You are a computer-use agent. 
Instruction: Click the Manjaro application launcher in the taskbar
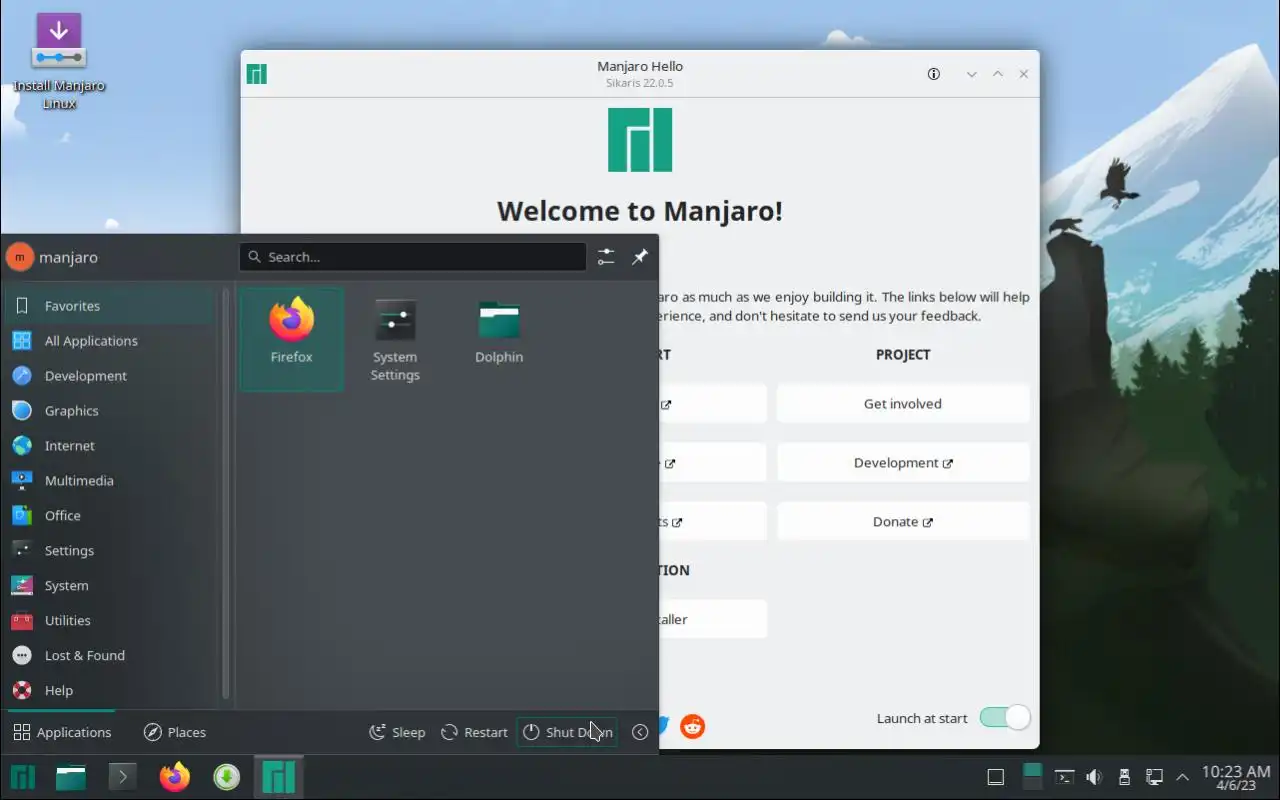23,777
